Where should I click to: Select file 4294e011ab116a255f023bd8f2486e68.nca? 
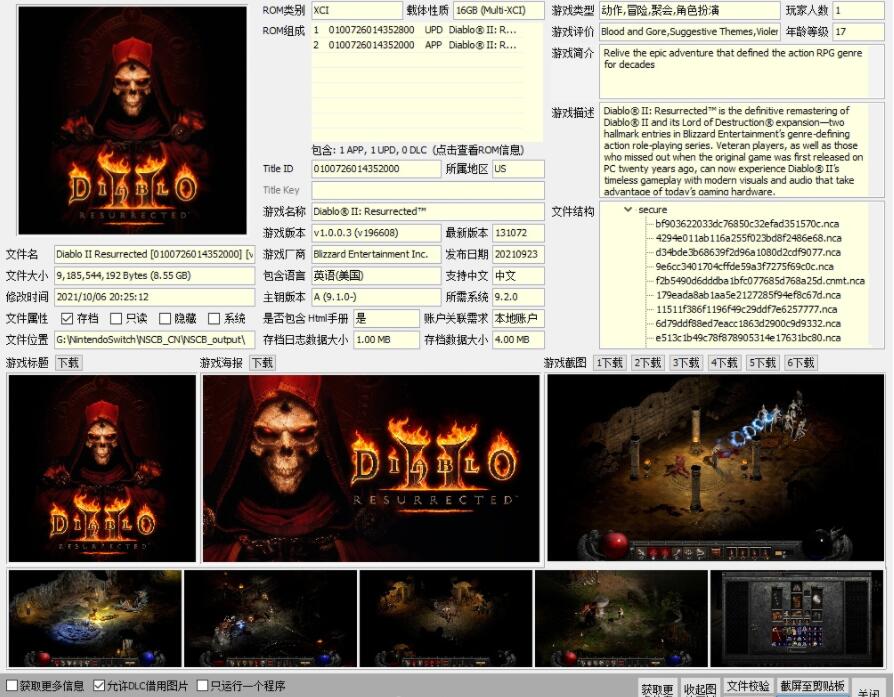coord(748,238)
